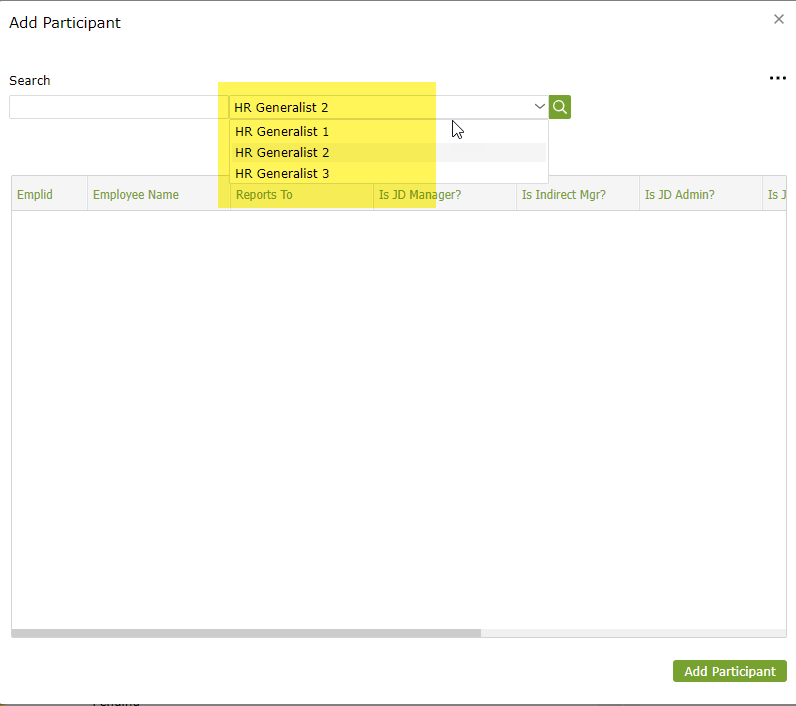The image size is (796, 706).
Task: Pick HR Generalist 3 from the dropdown list
Action: point(282,173)
